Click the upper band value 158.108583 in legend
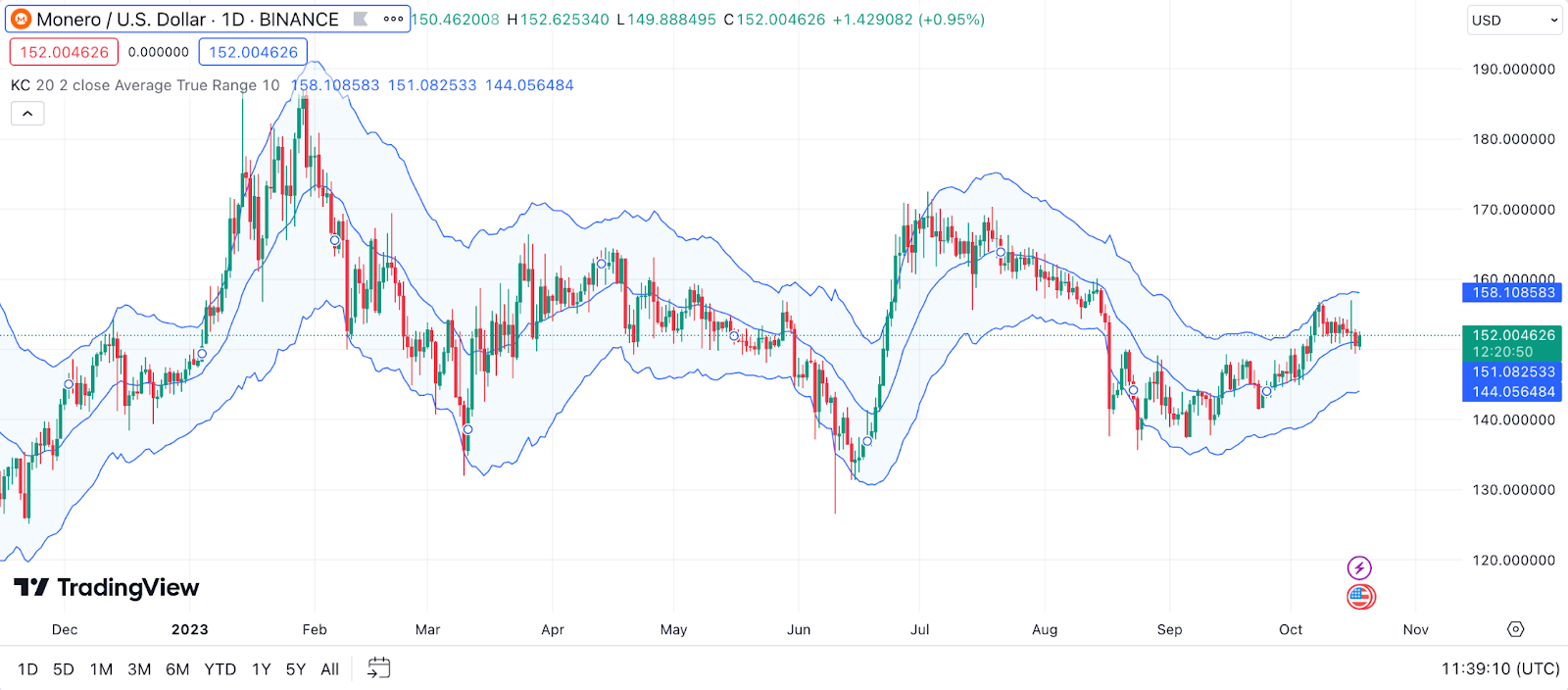Viewport: 1568px width, 690px height. (335, 85)
